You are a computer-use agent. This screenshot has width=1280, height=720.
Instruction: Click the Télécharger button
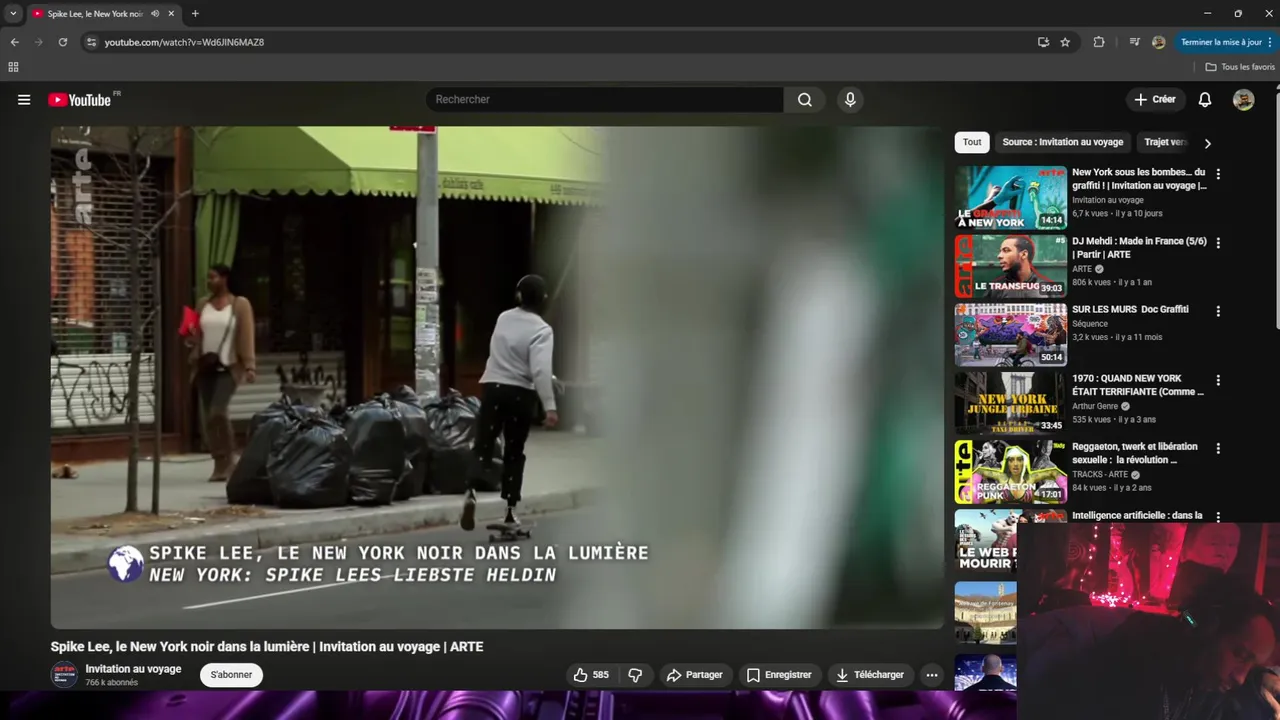(x=870, y=675)
